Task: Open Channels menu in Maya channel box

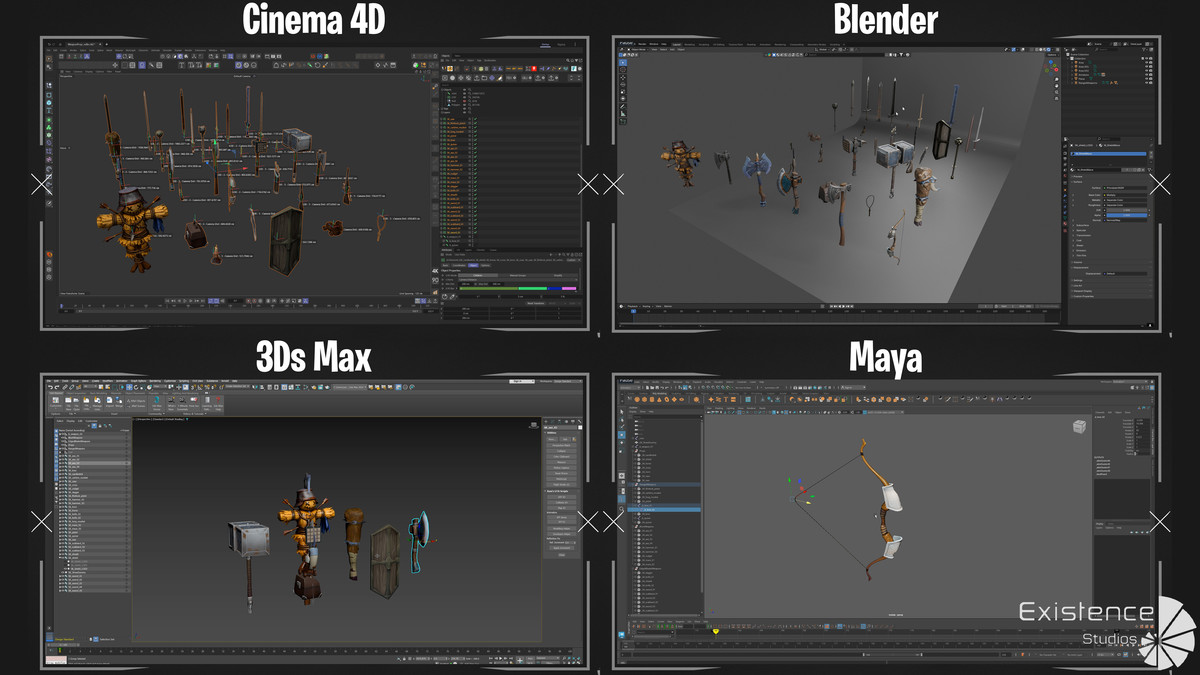Action: pos(1100,413)
